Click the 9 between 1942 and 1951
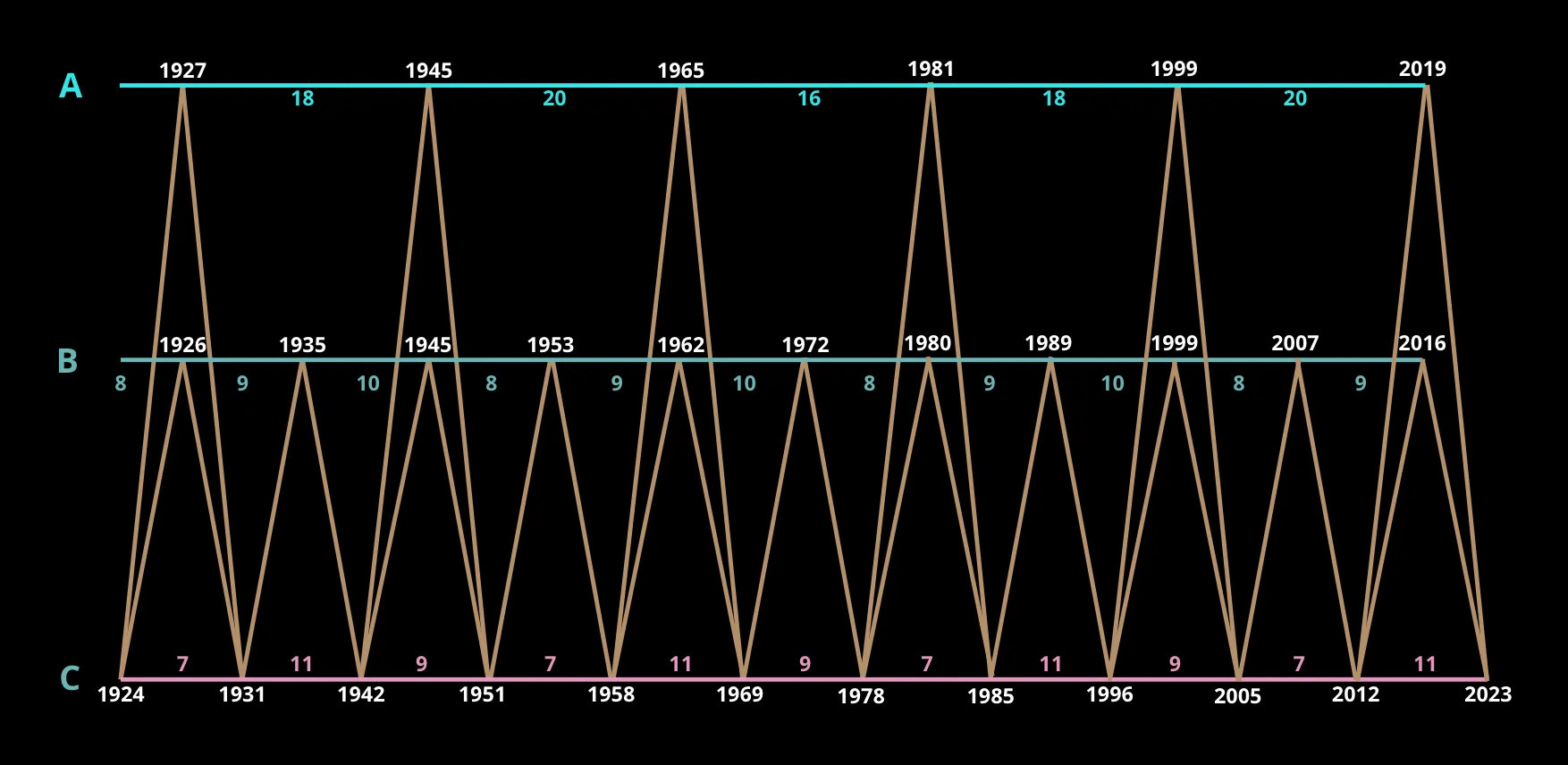 pyautogui.click(x=422, y=665)
